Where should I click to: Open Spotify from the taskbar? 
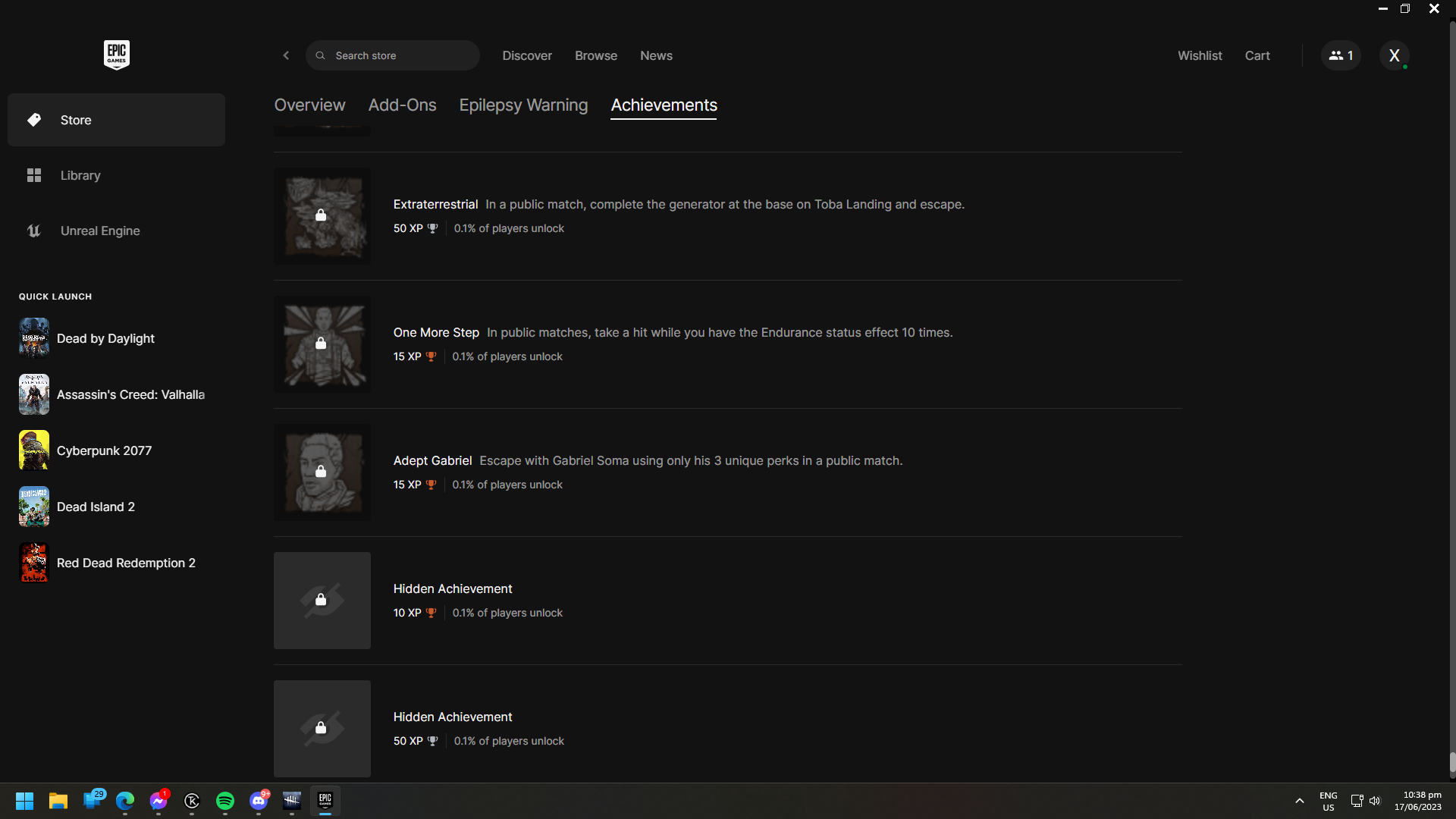(225, 801)
